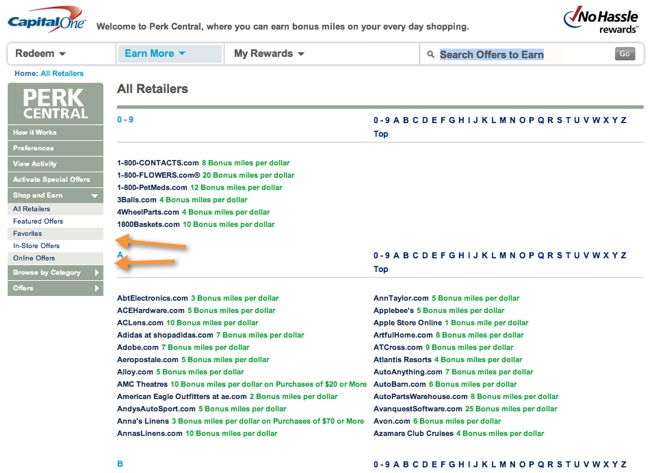Open Online Offers submenu item
The height and width of the screenshot is (473, 650).
point(56,258)
